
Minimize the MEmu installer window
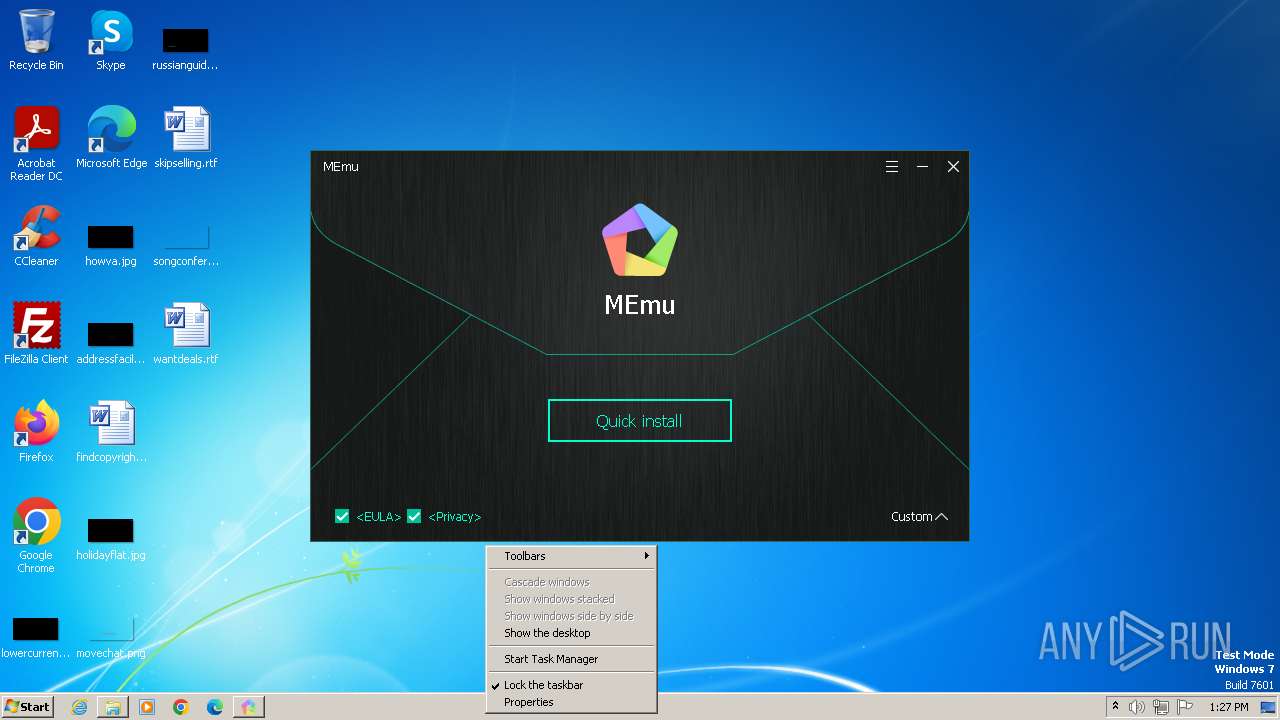coord(922,167)
